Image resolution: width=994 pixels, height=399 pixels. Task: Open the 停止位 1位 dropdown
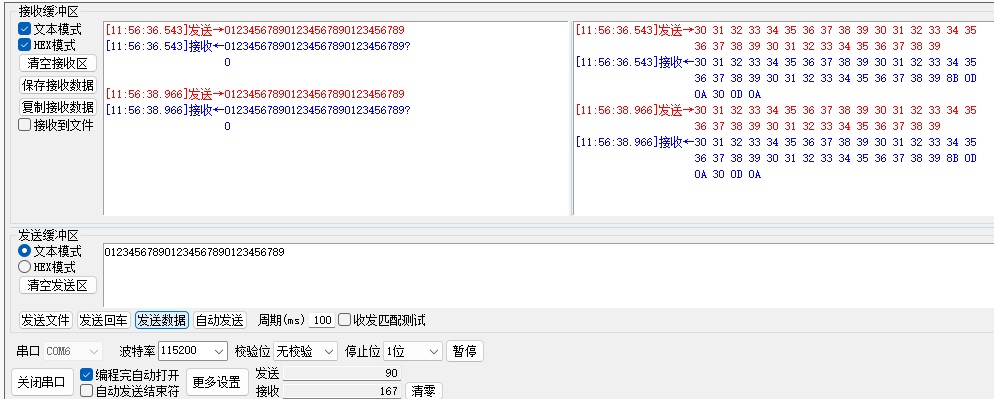pyautogui.click(x=412, y=351)
